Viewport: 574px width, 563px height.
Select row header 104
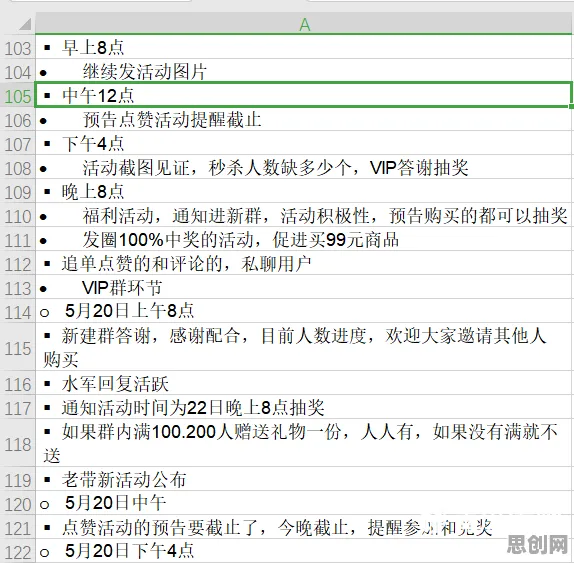click(x=18, y=72)
